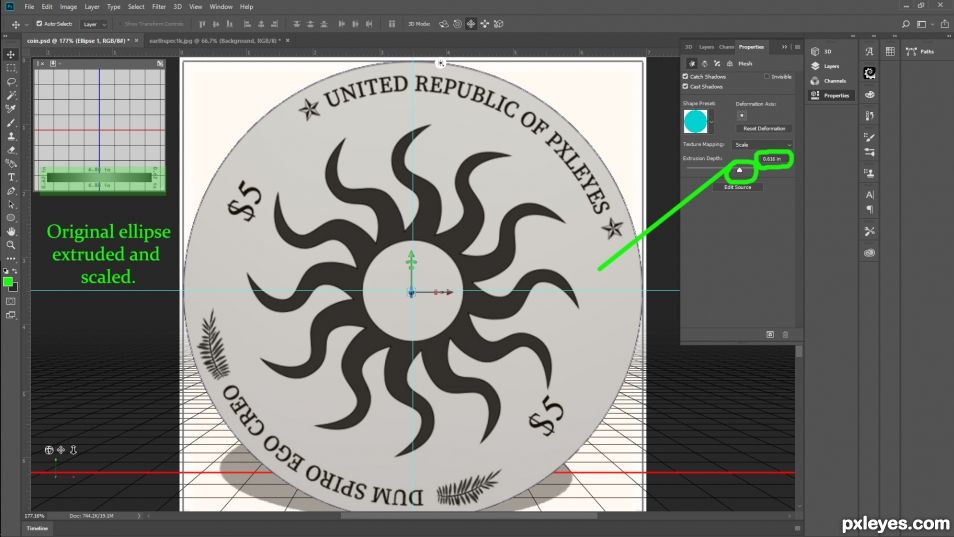
Task: Toggle Catch Shadows checkbox
Action: click(x=686, y=77)
